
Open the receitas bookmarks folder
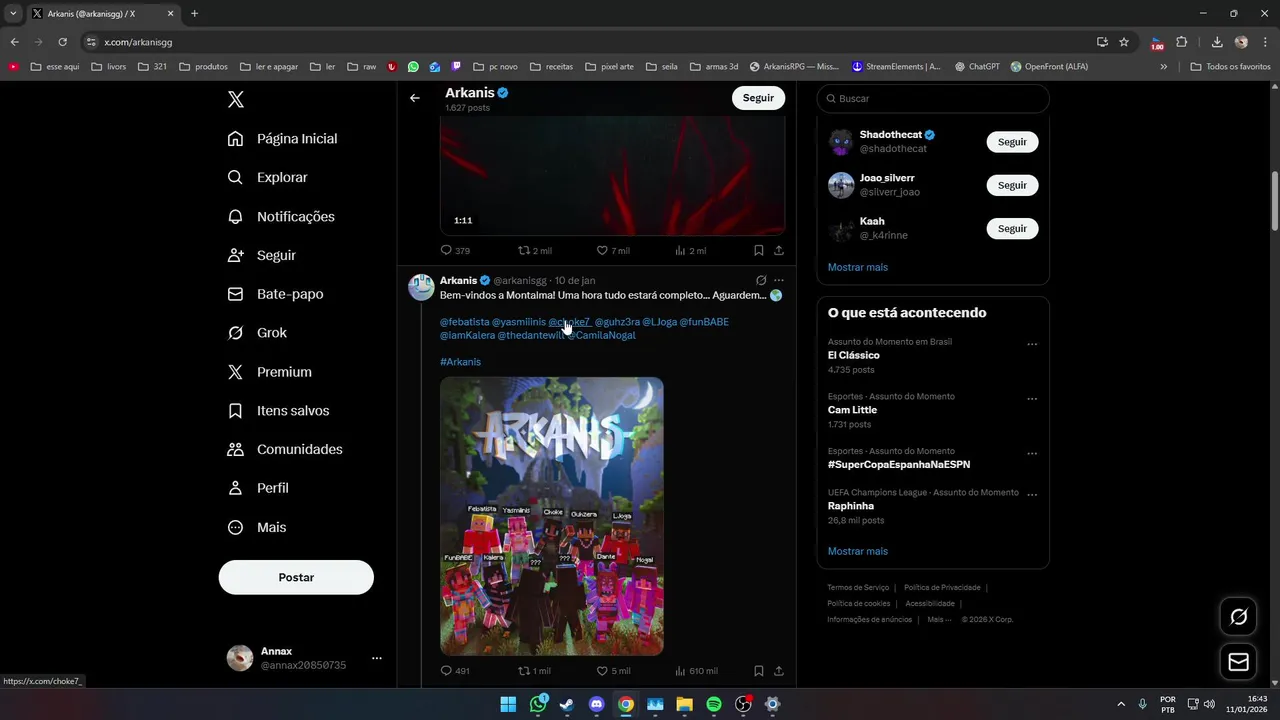[x=551, y=67]
